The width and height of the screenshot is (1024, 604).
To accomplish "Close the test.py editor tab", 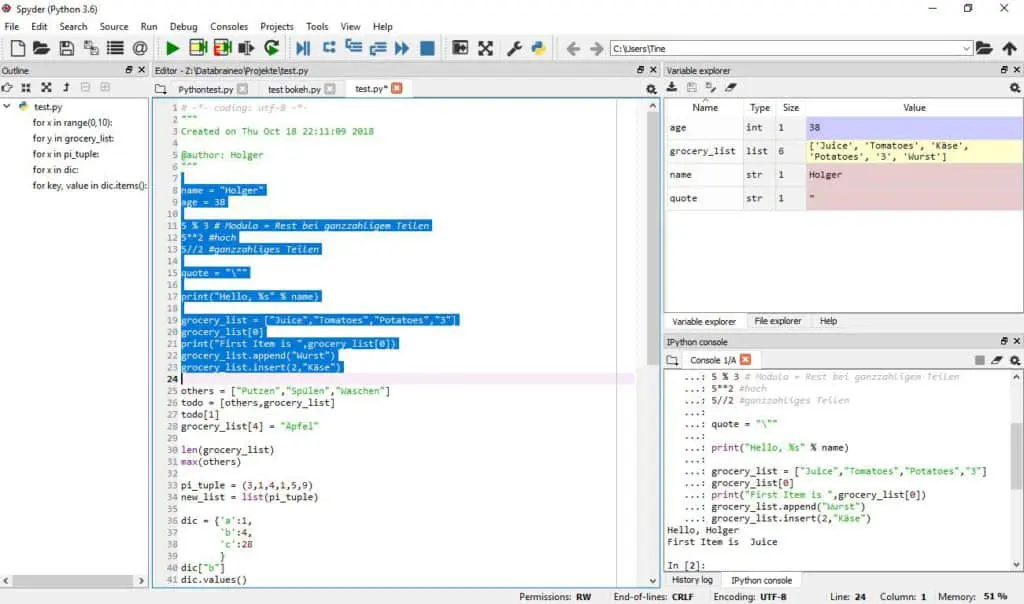I will [x=396, y=88].
